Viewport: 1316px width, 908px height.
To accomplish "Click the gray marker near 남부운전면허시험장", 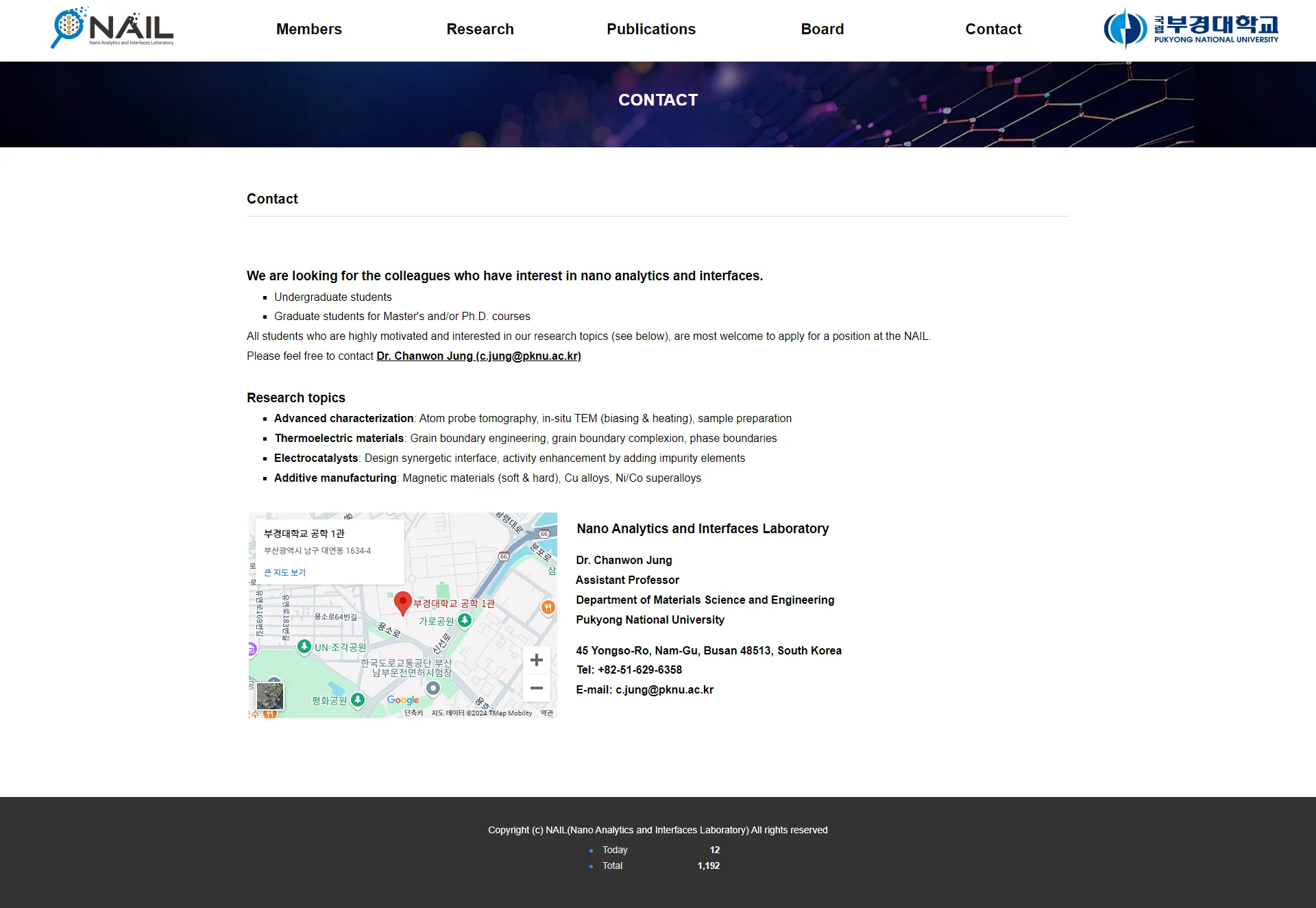I will [x=433, y=688].
